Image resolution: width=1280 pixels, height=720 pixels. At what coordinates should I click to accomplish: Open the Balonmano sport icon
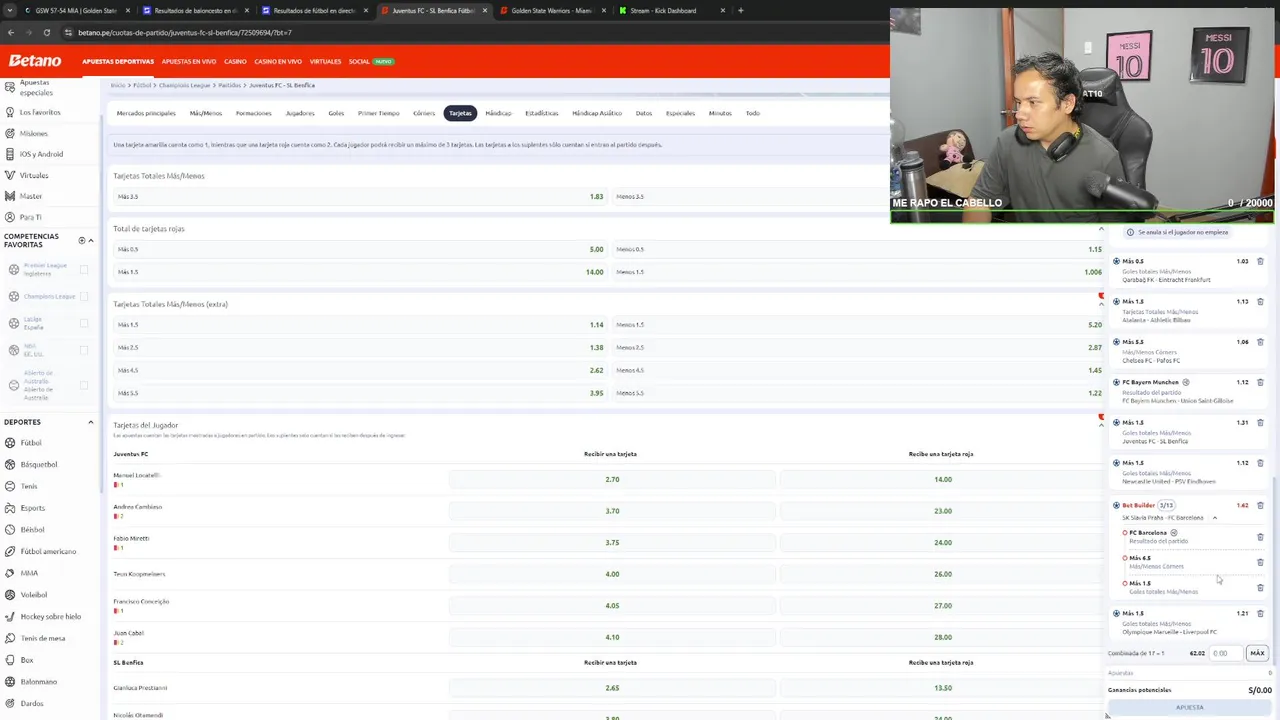pos(10,682)
